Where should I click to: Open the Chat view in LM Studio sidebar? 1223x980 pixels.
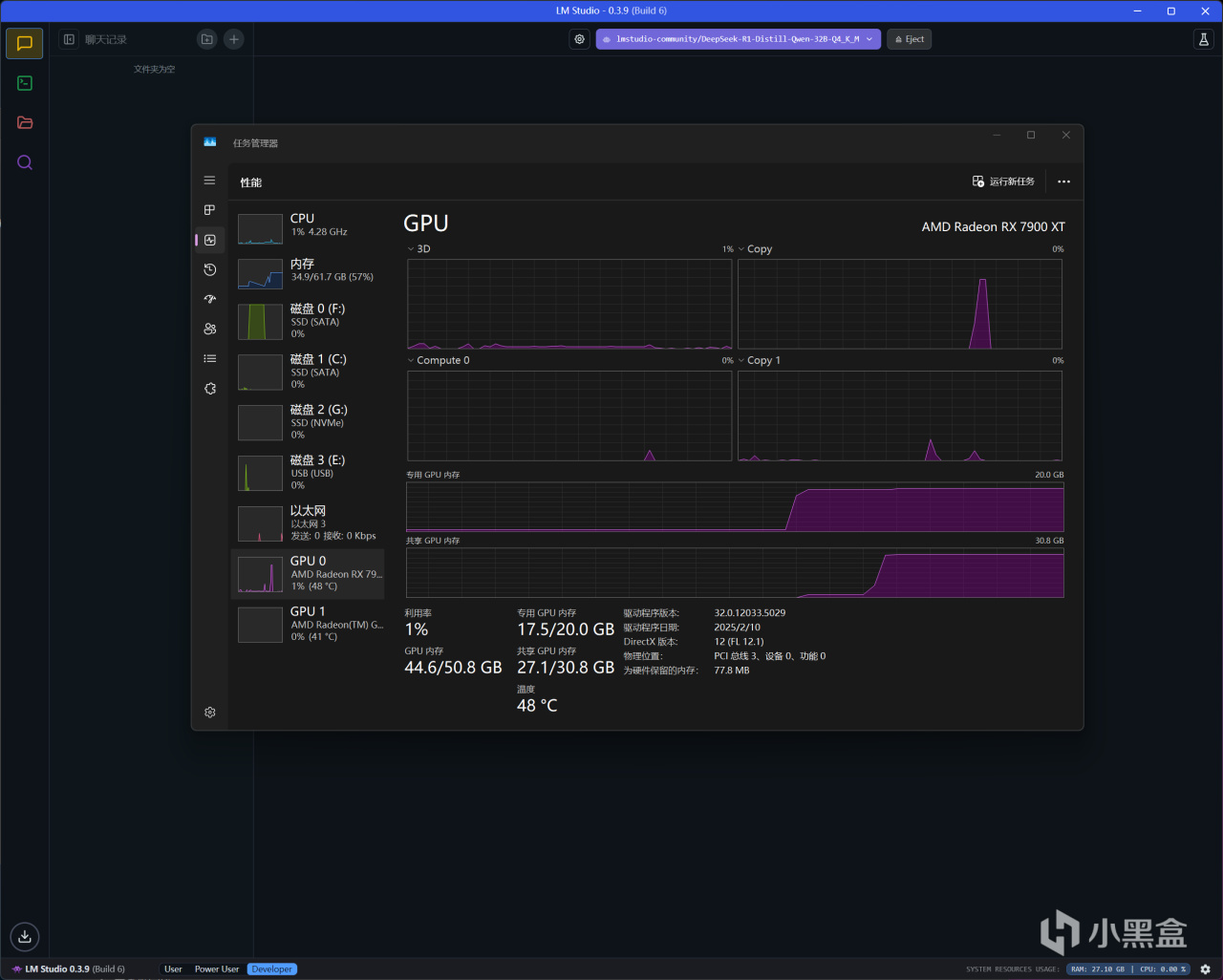[x=25, y=43]
